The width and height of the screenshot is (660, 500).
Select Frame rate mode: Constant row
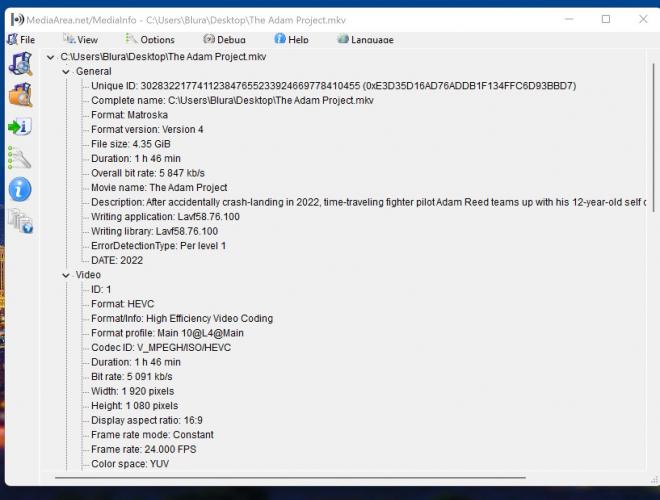coord(152,434)
